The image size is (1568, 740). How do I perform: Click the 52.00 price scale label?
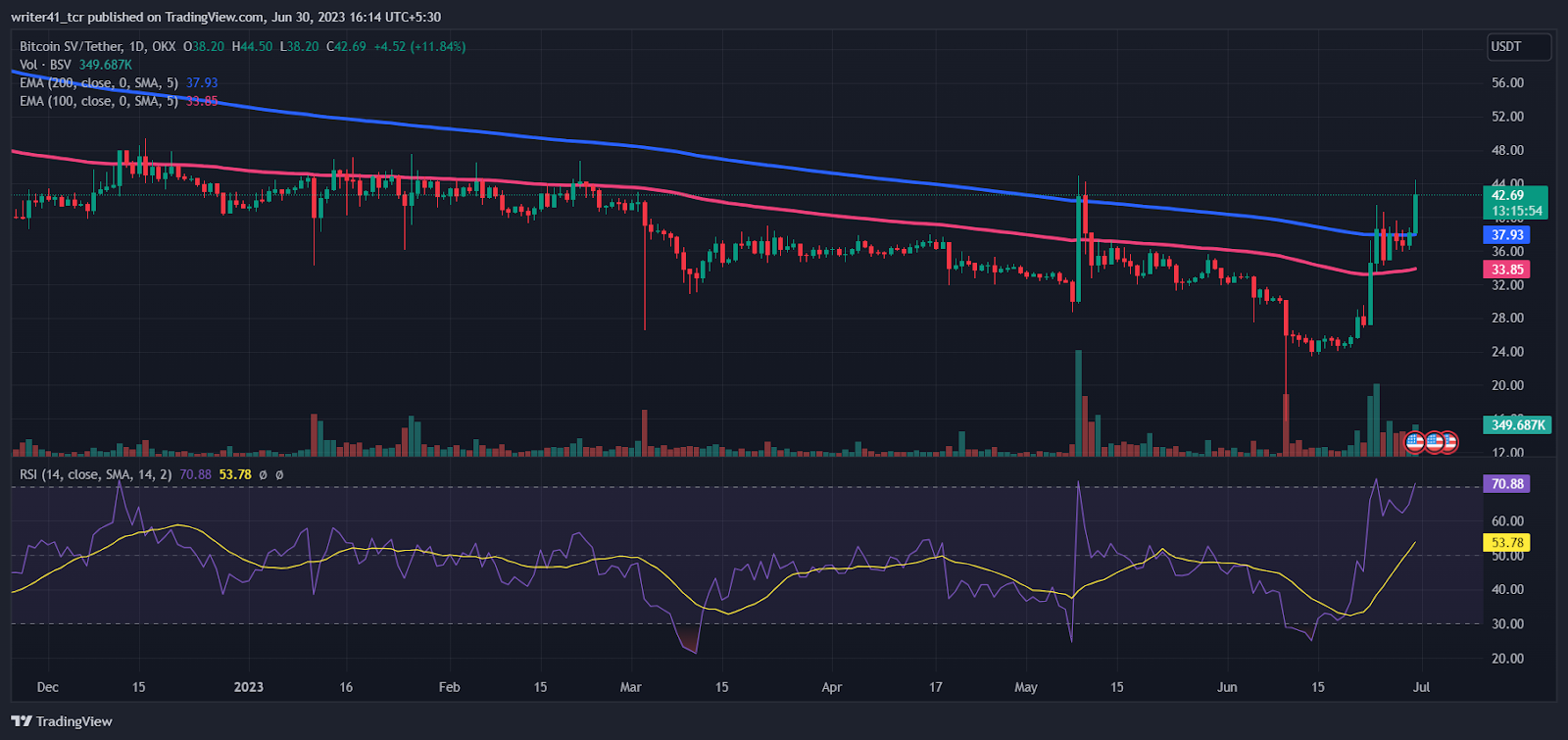1507,117
